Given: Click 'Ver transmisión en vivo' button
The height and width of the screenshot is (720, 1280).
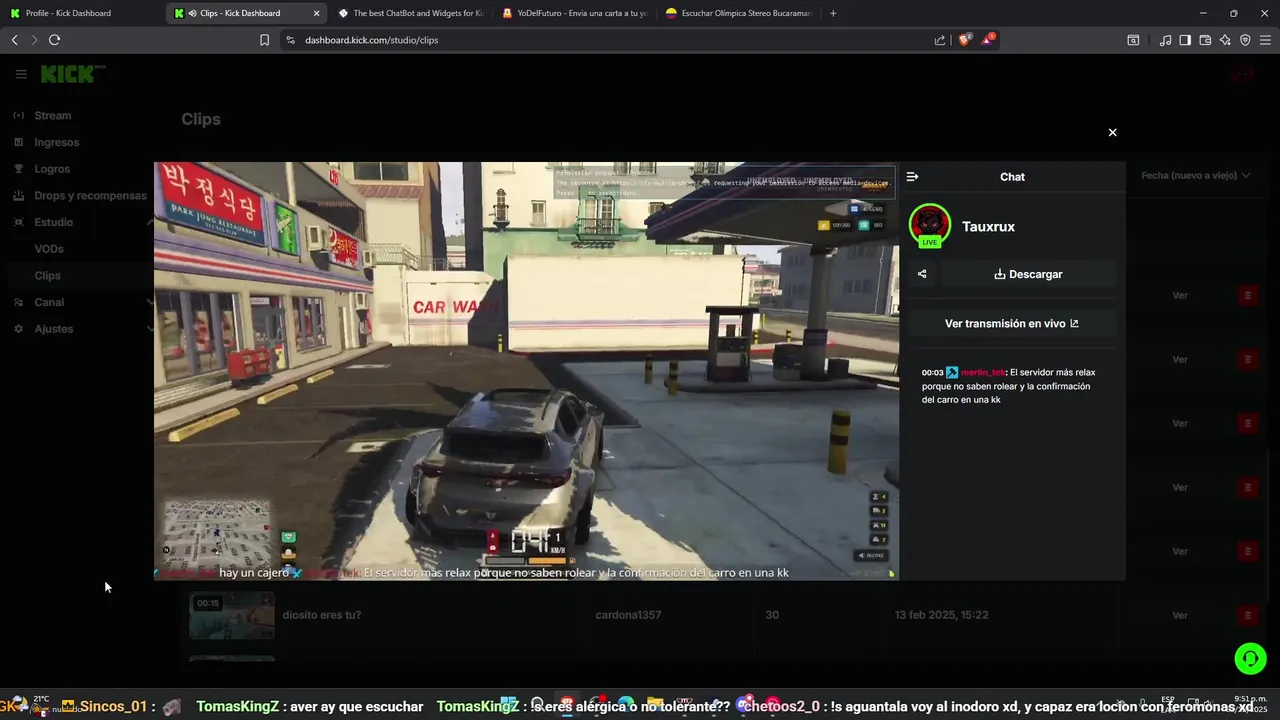Looking at the screenshot, I should click(x=1012, y=324).
